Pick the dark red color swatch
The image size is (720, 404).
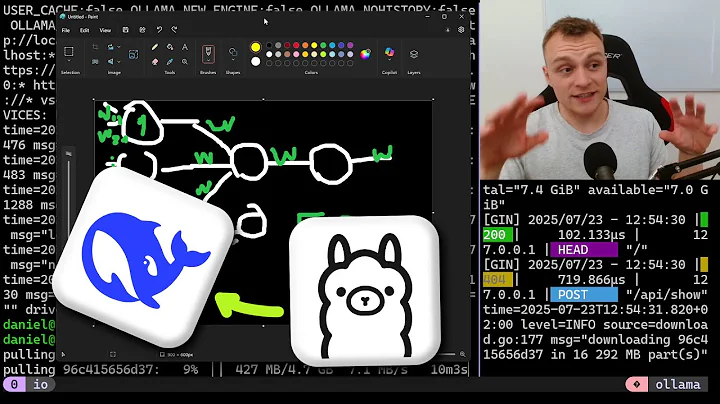coord(287,45)
